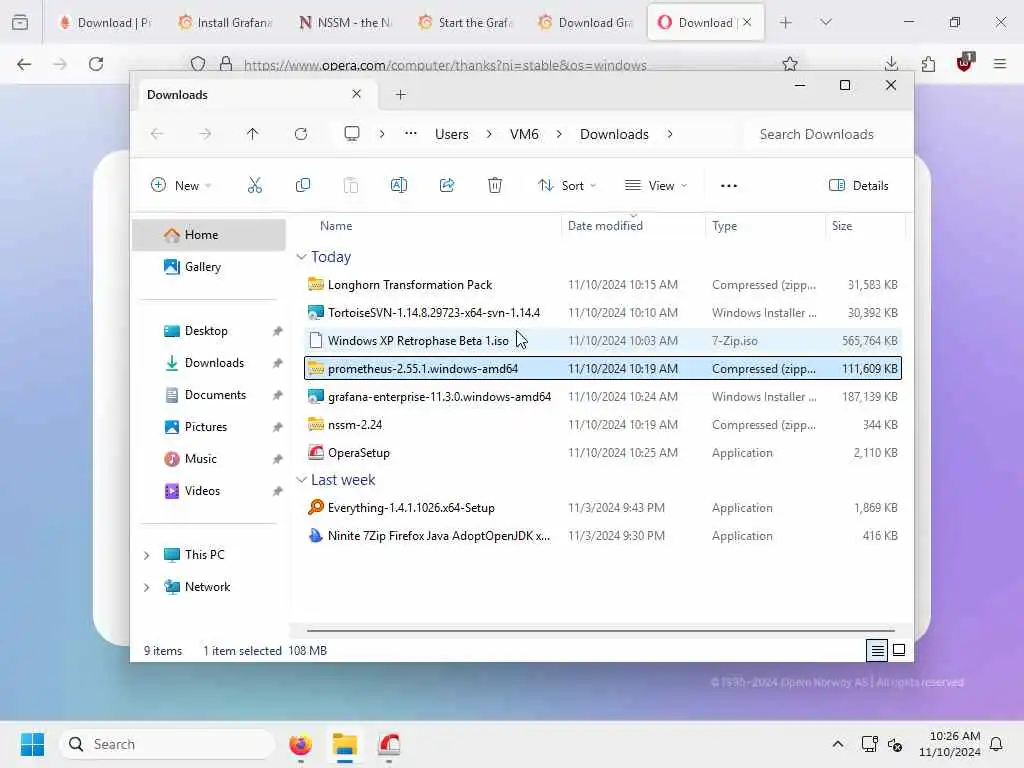Select Gallery in the navigation pane
1024x768 pixels.
[209, 267]
